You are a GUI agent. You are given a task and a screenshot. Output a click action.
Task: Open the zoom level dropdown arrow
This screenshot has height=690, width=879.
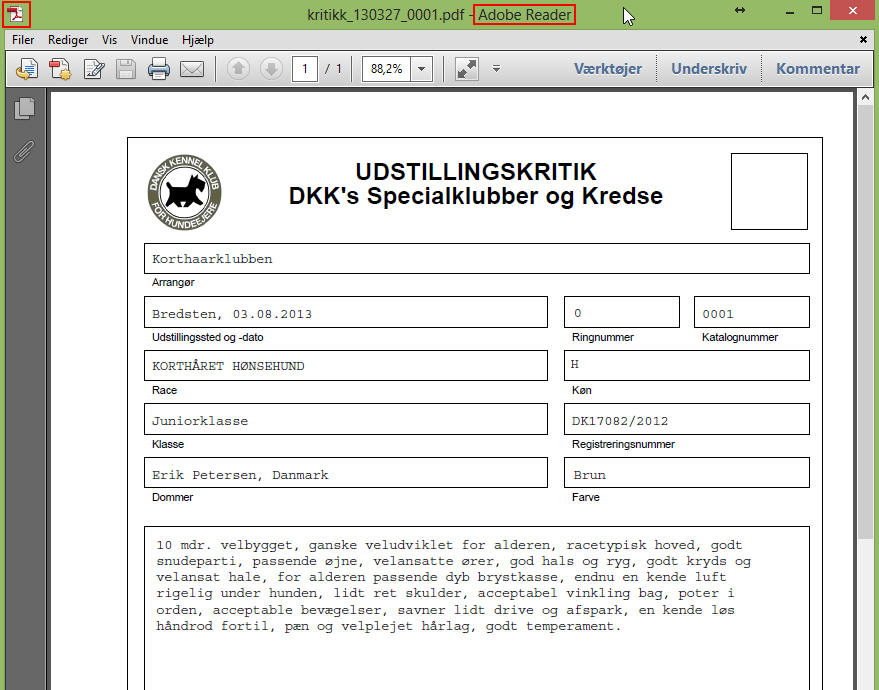422,69
